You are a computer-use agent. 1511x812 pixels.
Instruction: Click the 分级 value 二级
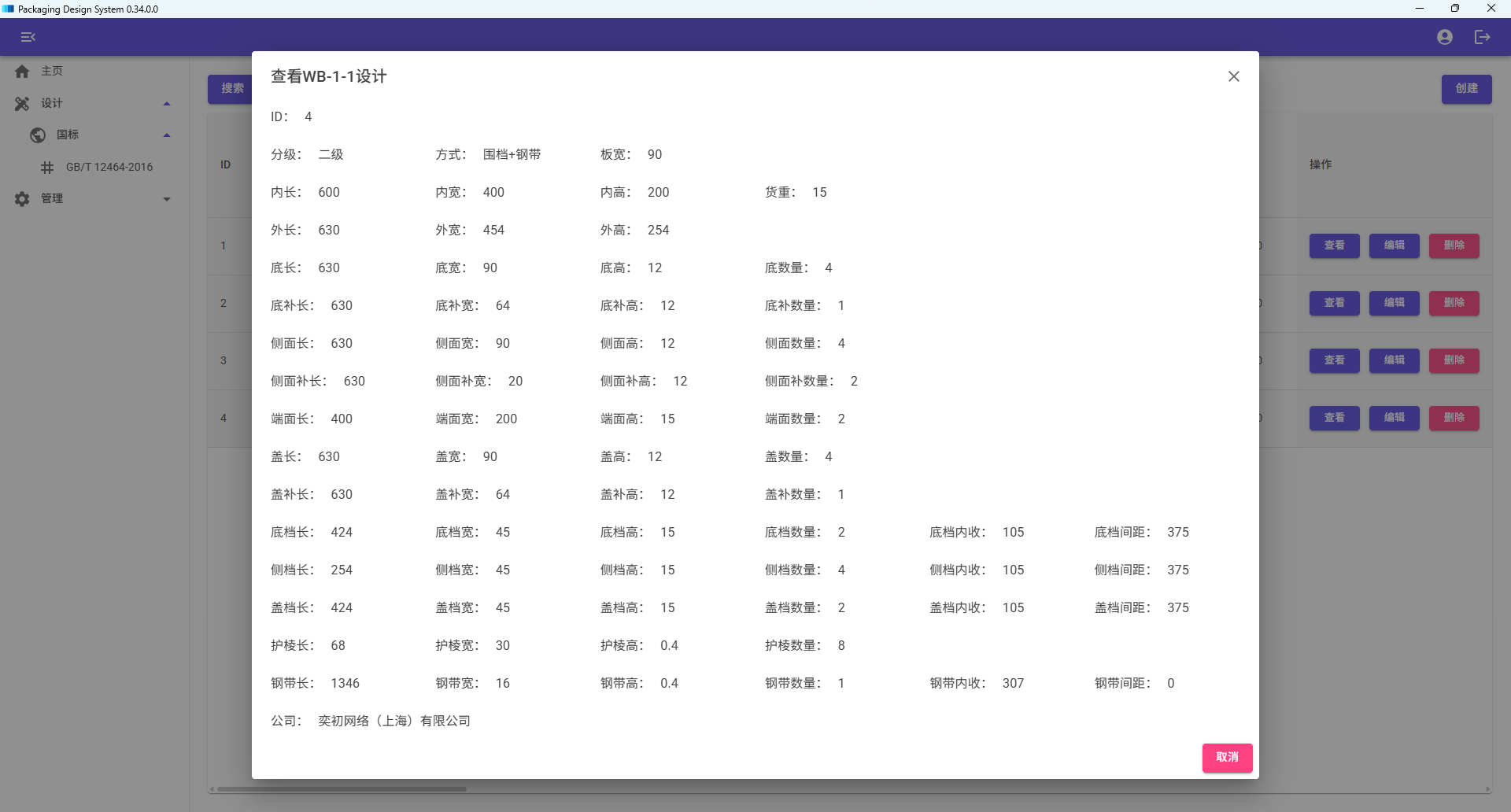pos(331,154)
